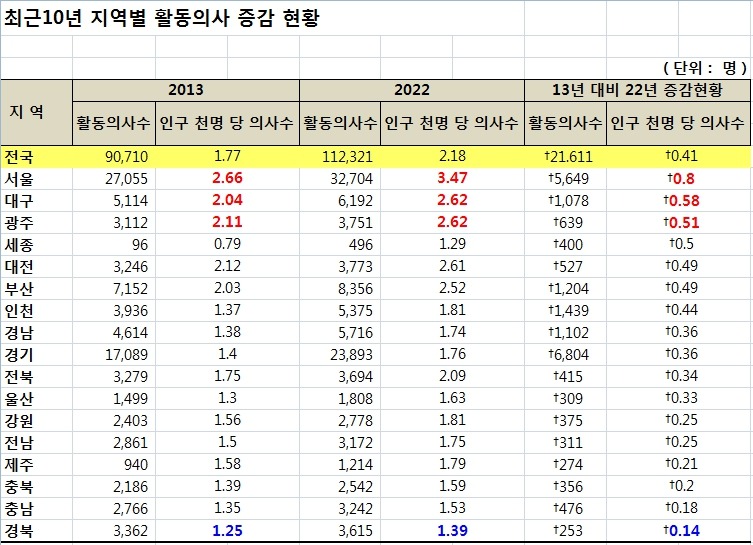Click the '경남' row label
The height and width of the screenshot is (545, 753).
point(19,333)
